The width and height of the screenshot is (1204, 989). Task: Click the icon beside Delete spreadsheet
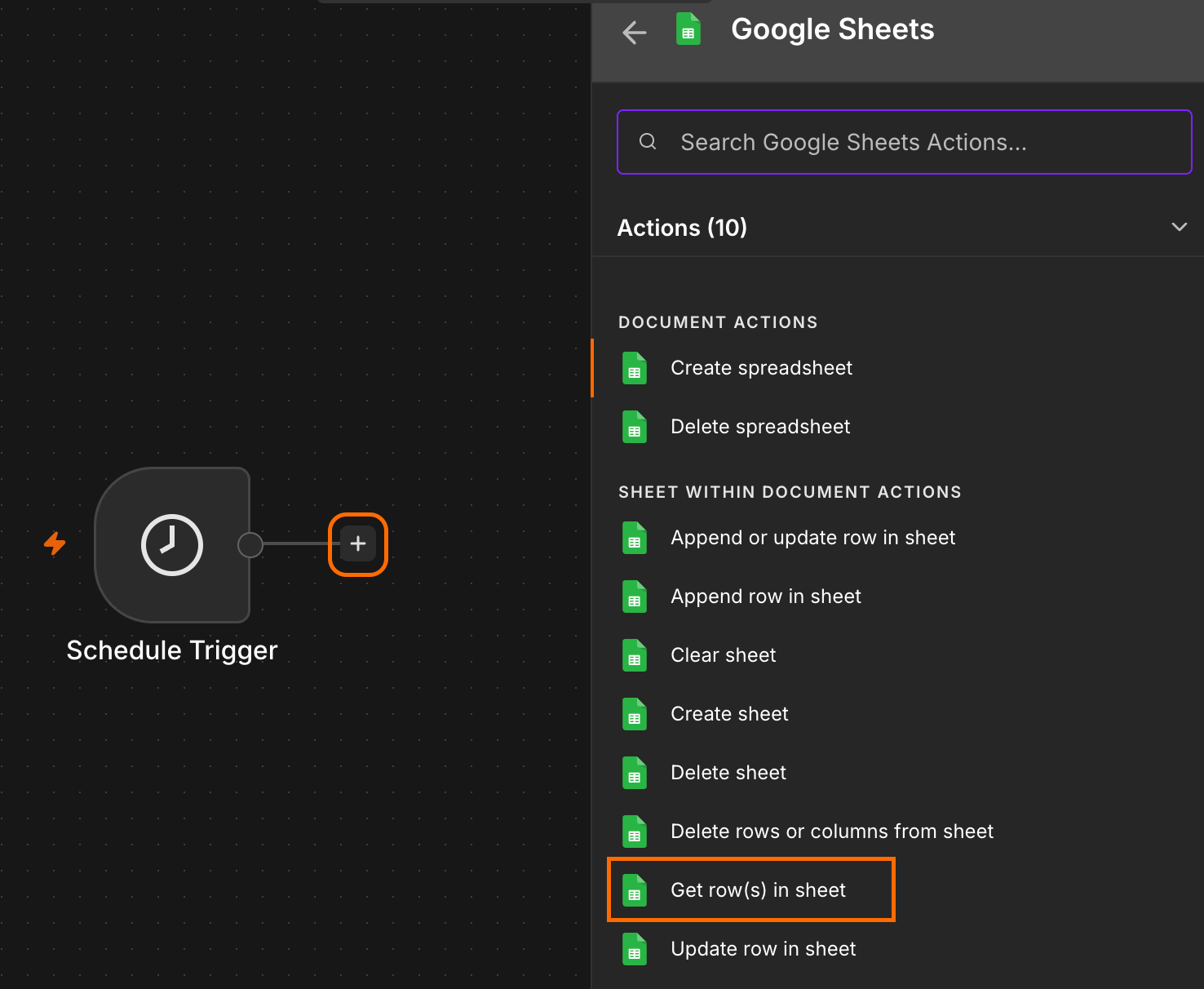coord(635,427)
